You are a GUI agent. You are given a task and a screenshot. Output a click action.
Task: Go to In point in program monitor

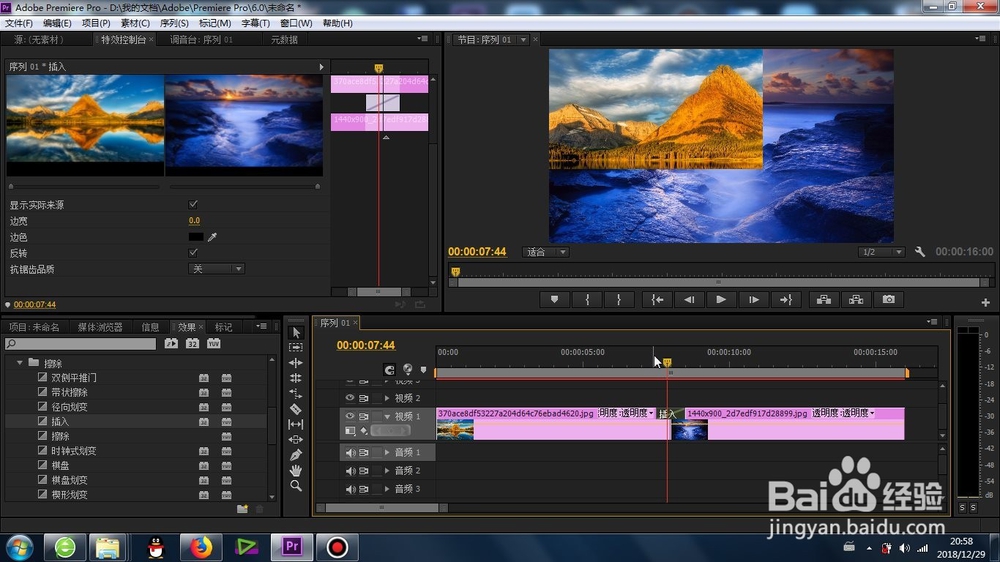(x=658, y=300)
